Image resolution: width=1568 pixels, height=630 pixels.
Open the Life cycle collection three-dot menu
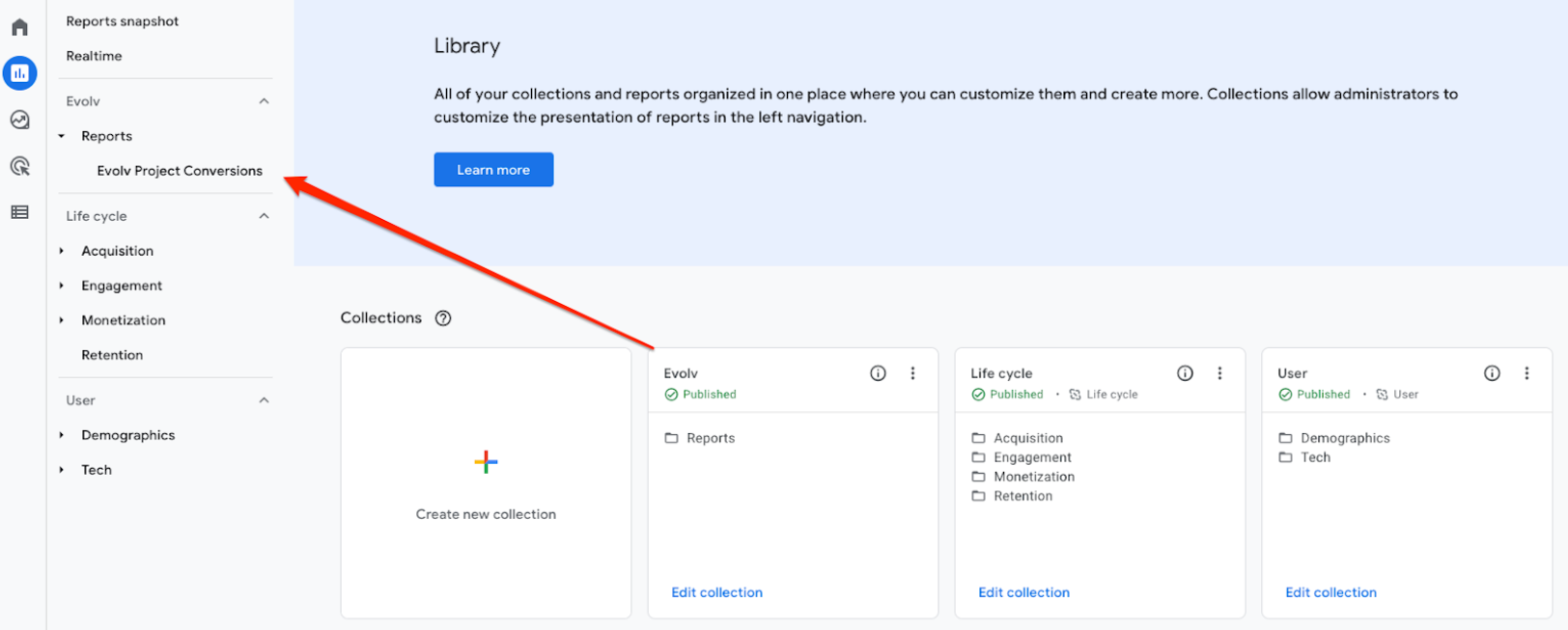point(1219,373)
